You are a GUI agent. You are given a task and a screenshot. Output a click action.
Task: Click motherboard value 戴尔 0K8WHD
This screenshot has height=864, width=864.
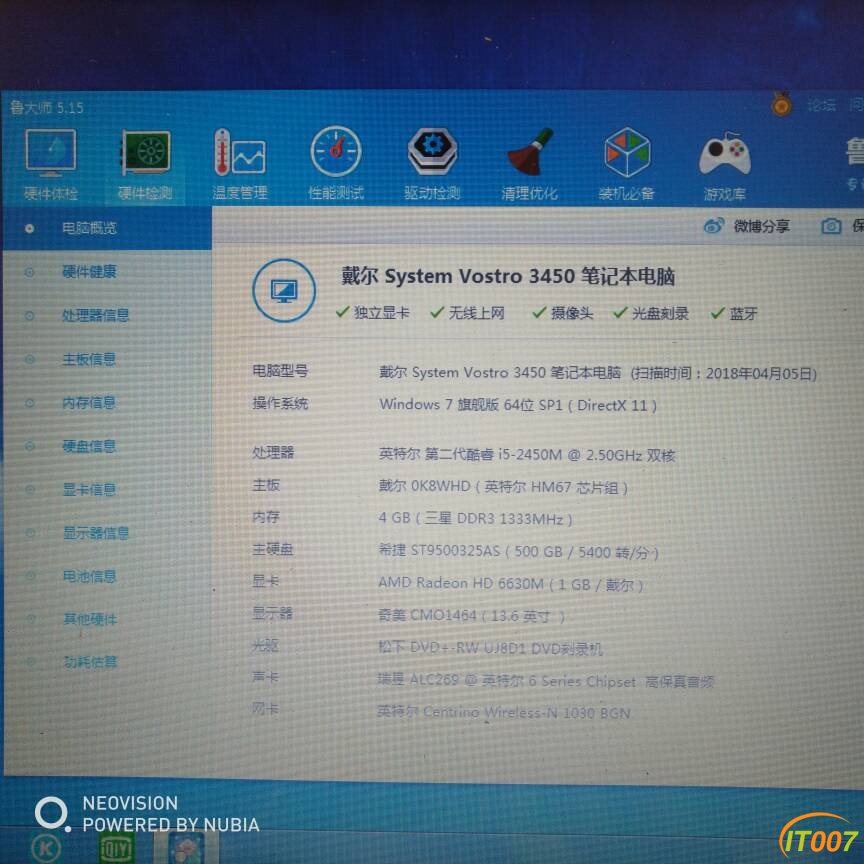pos(424,486)
